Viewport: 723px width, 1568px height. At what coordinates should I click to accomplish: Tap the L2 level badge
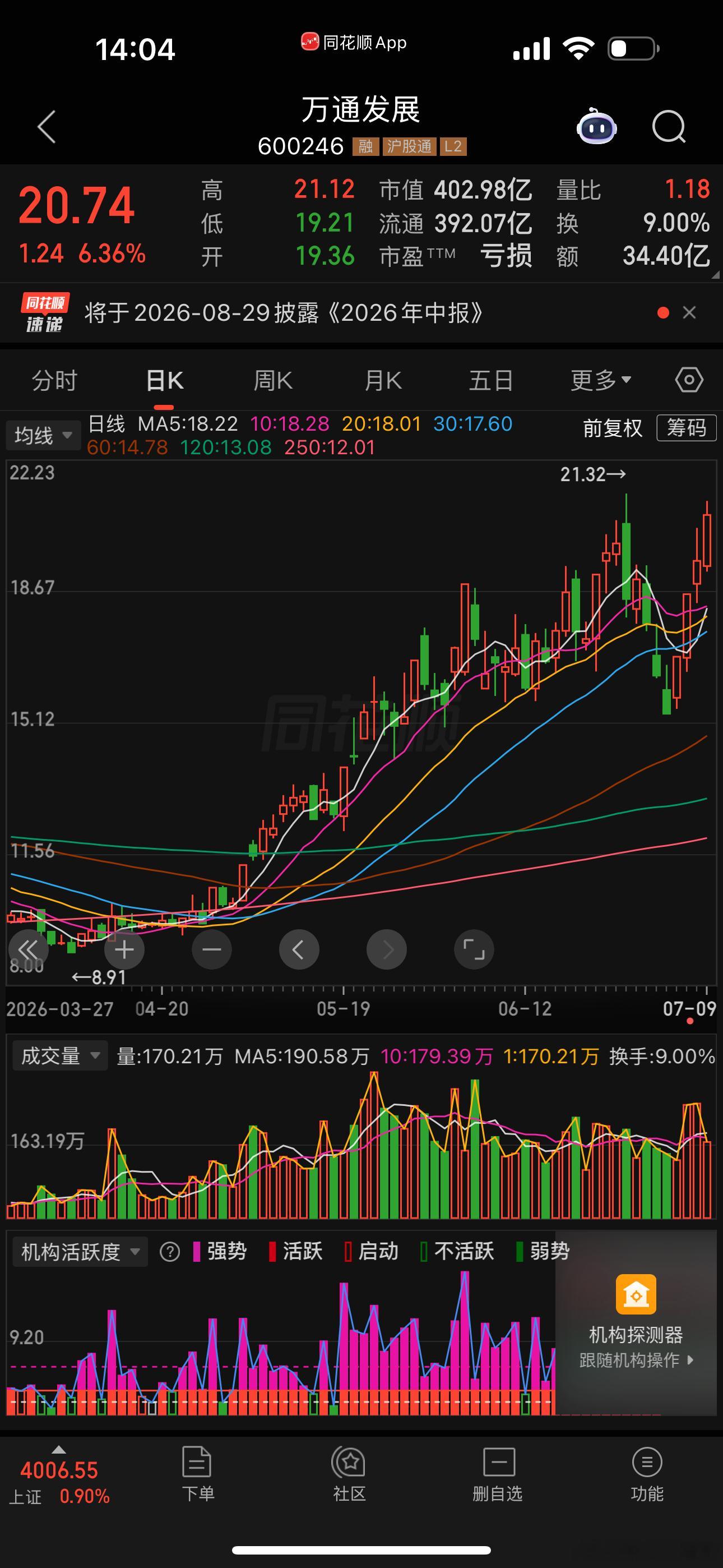[x=453, y=146]
